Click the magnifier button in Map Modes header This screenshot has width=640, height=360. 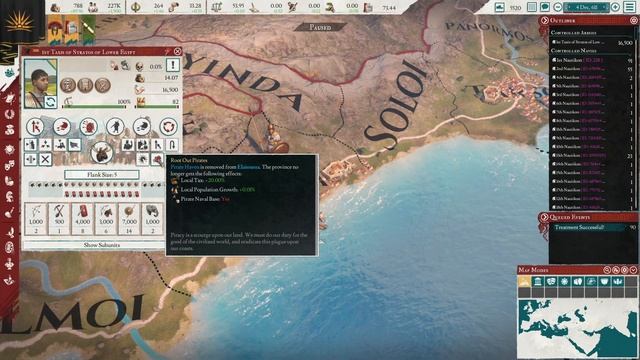[x=607, y=270]
